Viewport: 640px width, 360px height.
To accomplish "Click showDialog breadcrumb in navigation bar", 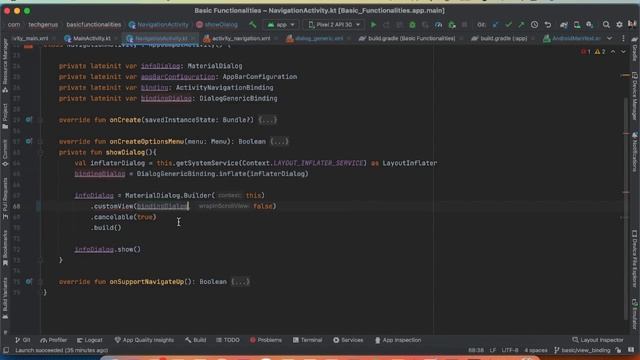I will click(x=217, y=25).
